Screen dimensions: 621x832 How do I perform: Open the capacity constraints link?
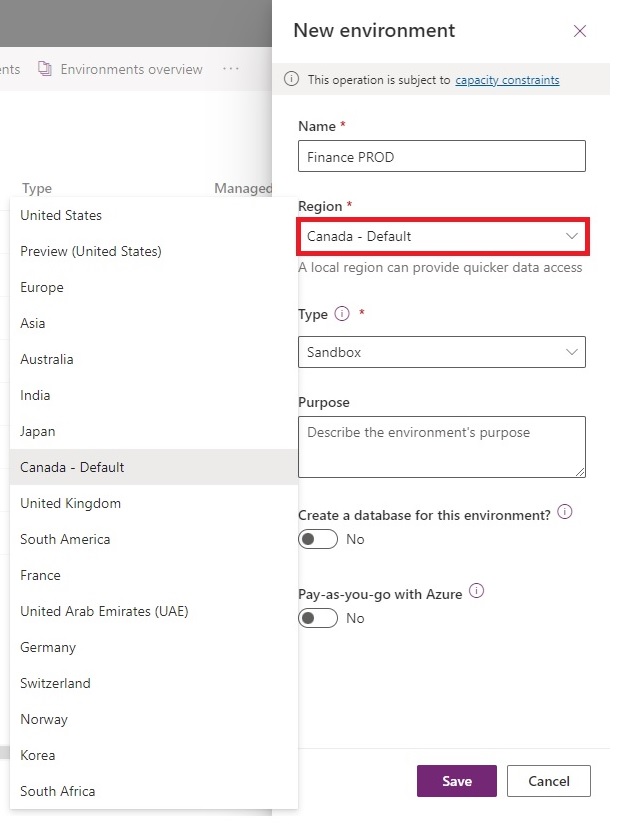click(507, 80)
